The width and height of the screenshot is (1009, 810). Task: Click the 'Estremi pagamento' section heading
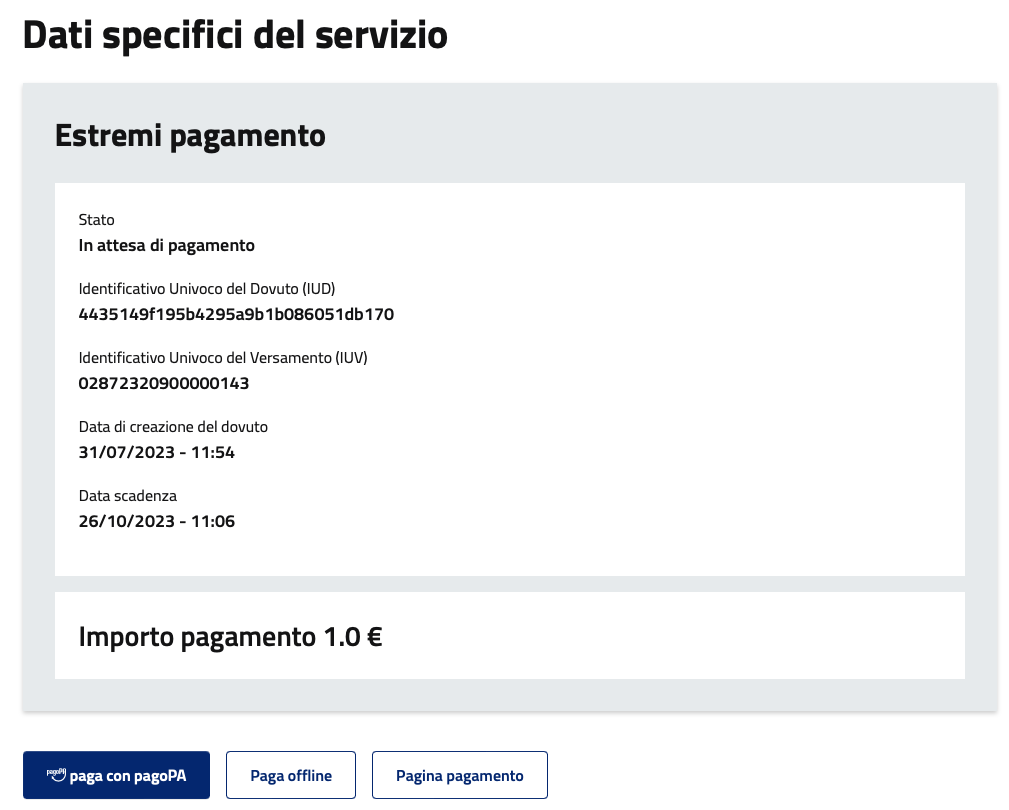pyautogui.click(x=190, y=135)
